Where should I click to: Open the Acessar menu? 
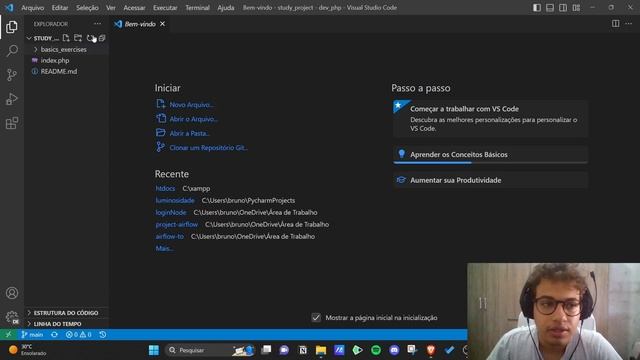pos(134,8)
